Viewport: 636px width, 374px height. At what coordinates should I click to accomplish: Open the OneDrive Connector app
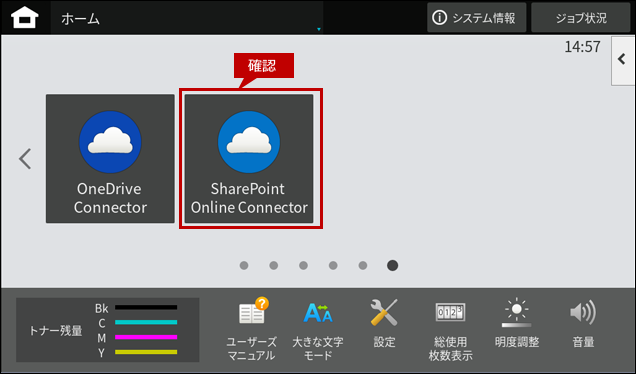point(110,159)
